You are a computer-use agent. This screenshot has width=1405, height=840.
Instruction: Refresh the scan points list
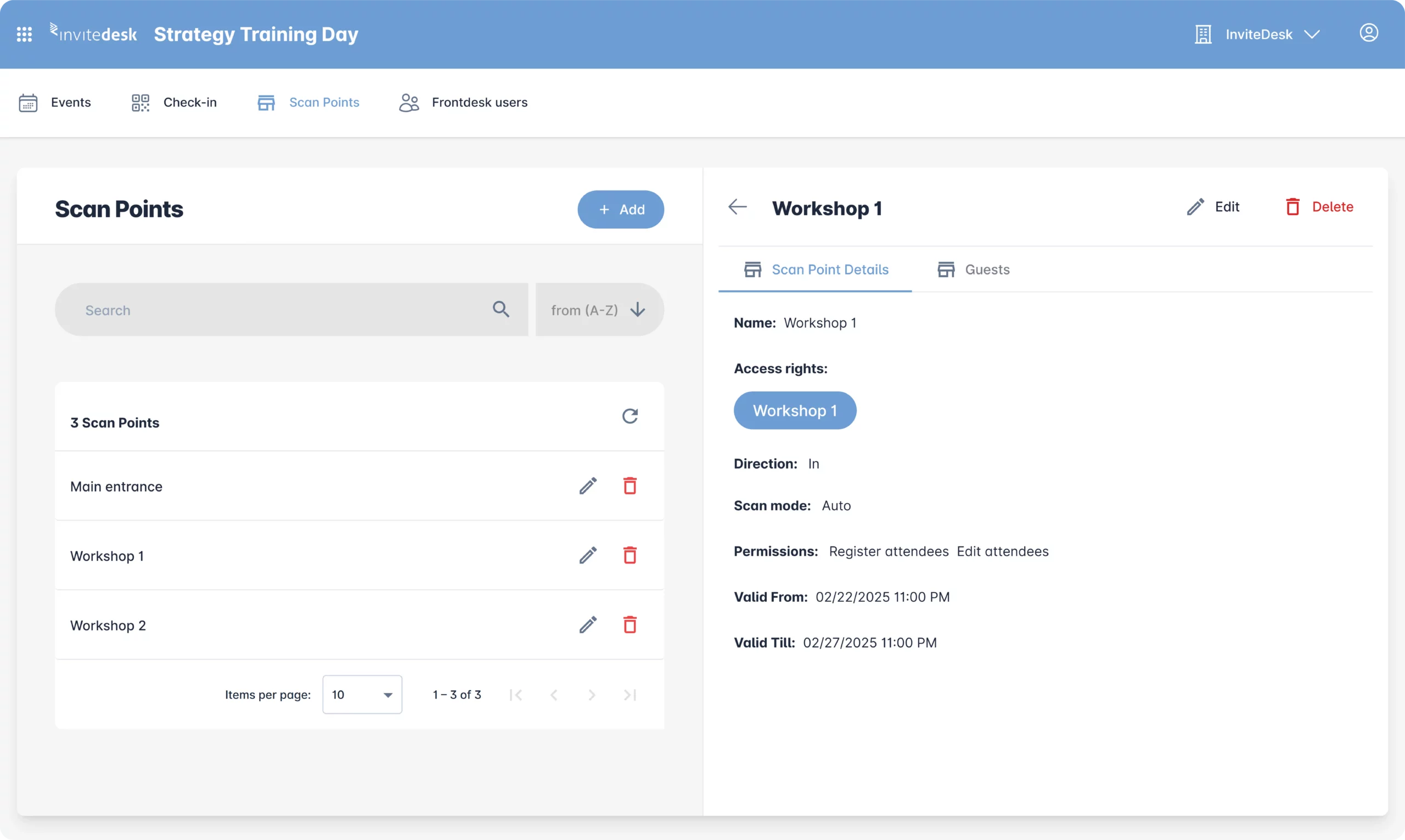[x=630, y=416]
